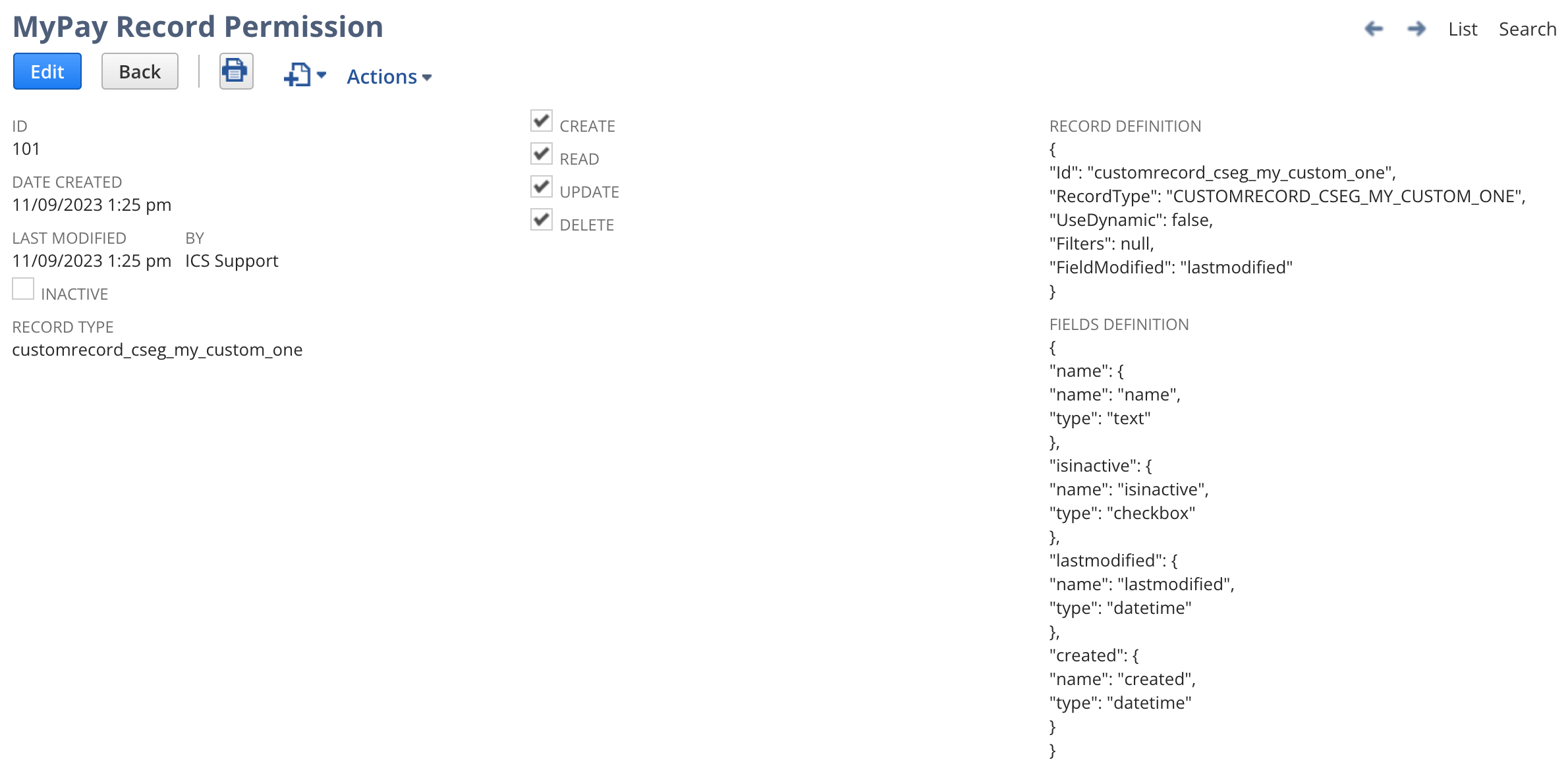Open the Actions chevron arrow
The width and height of the screenshot is (1568, 772).
tap(427, 78)
